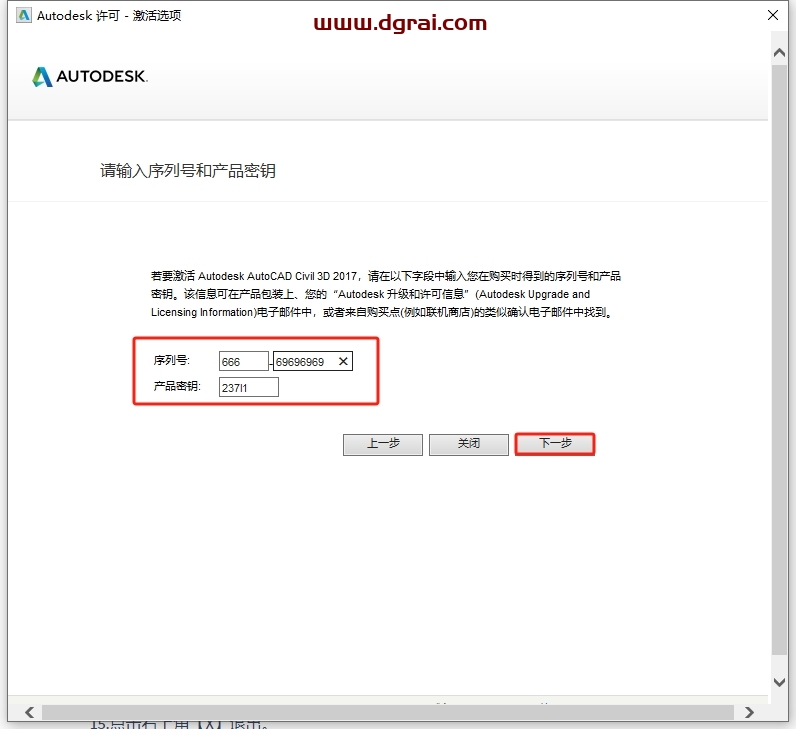
Task: Click the vertical scrollbar thumb
Action: [x=779, y=360]
